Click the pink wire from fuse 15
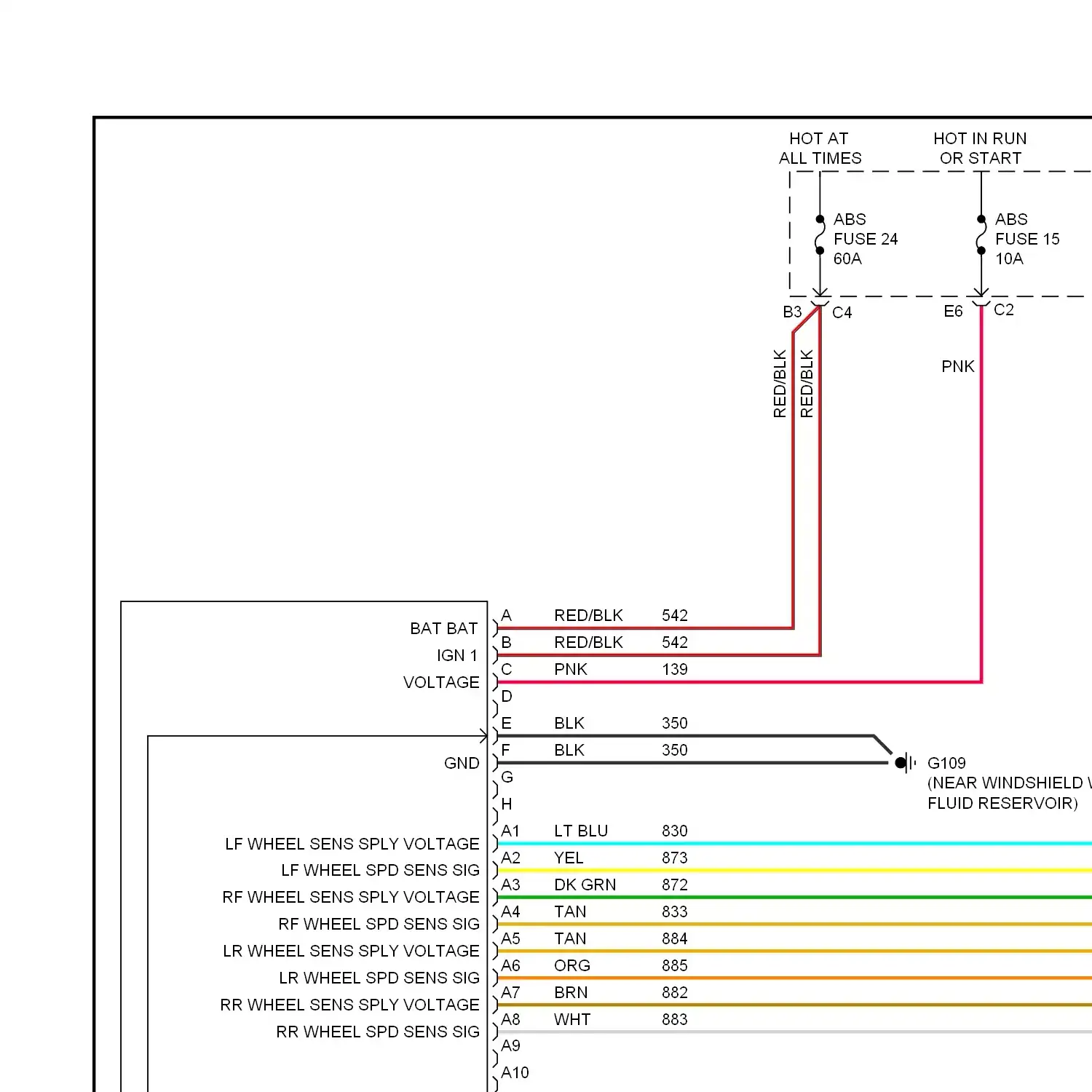The image size is (1092, 1092). coord(981,495)
